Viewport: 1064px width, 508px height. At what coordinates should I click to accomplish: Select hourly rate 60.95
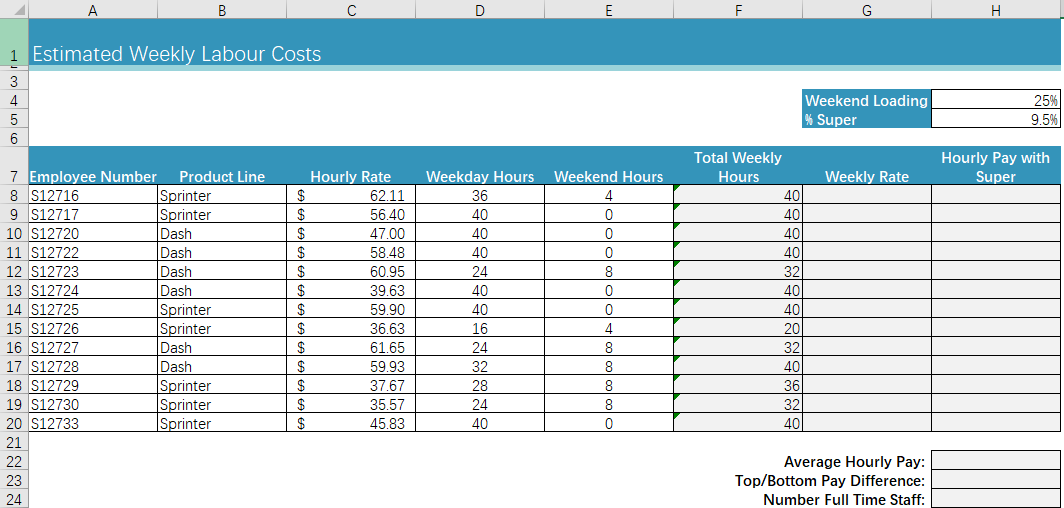(x=351, y=271)
